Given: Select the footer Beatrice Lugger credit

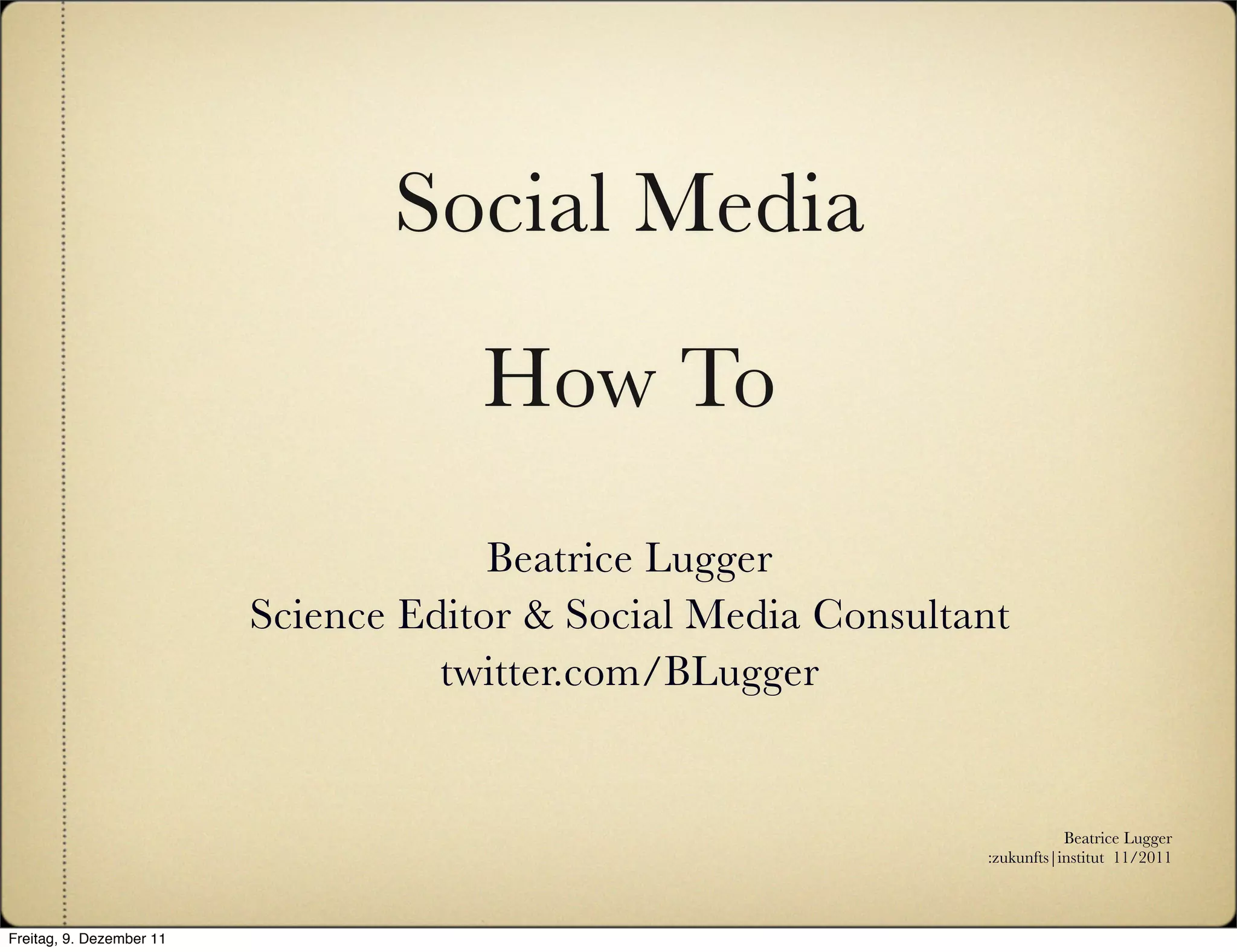Looking at the screenshot, I should tap(1117, 838).
